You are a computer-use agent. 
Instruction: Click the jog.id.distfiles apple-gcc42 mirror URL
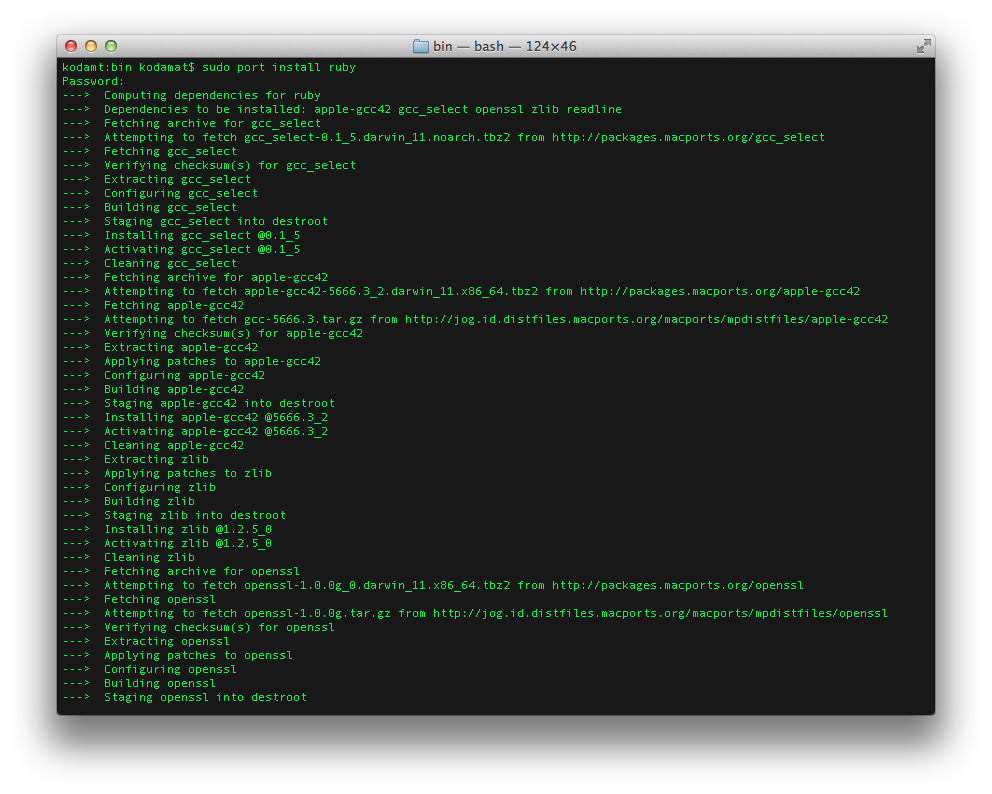click(x=647, y=319)
